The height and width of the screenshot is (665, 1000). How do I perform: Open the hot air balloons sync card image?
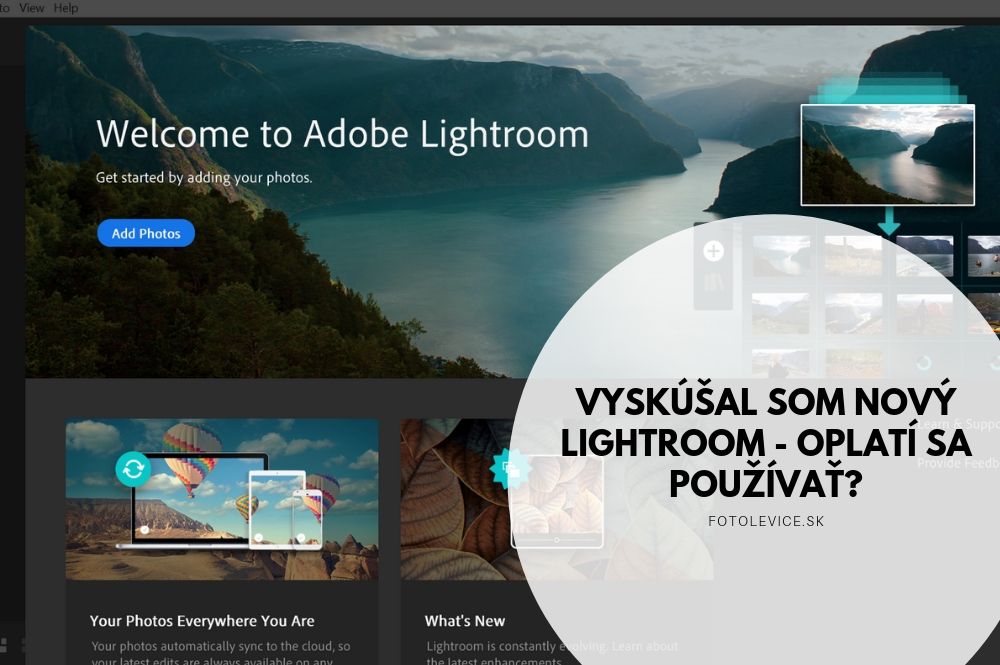pyautogui.click(x=222, y=499)
